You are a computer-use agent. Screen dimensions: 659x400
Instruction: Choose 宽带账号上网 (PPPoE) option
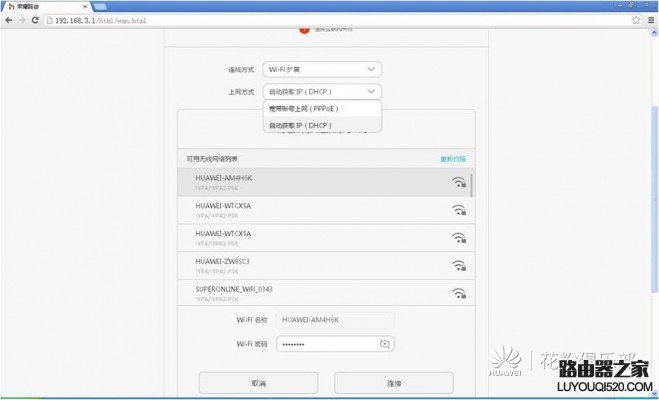click(322, 109)
